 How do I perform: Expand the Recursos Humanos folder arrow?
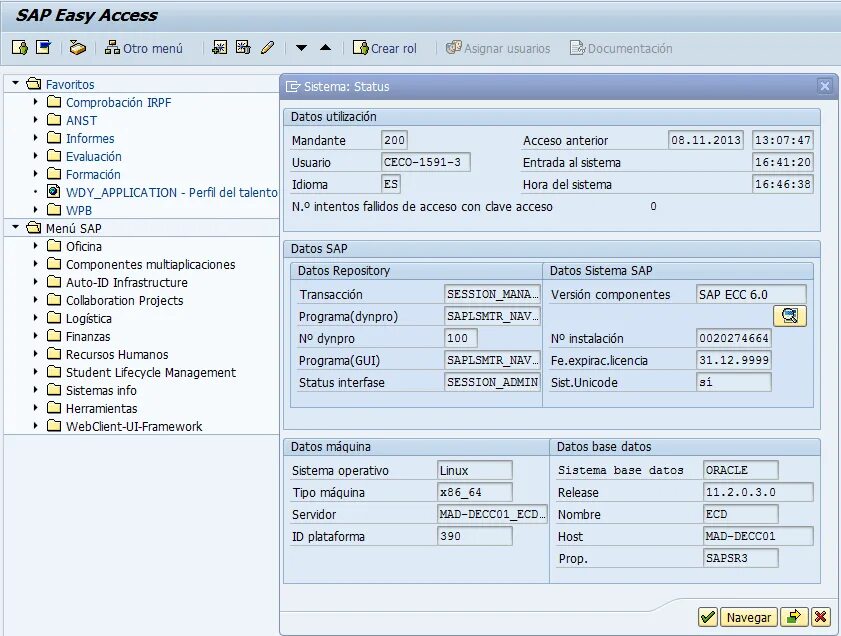(35, 354)
